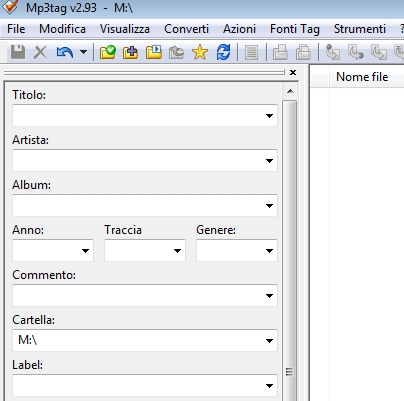Click the load playlist folder icon
The width and height of the screenshot is (404, 401).
[154, 52]
